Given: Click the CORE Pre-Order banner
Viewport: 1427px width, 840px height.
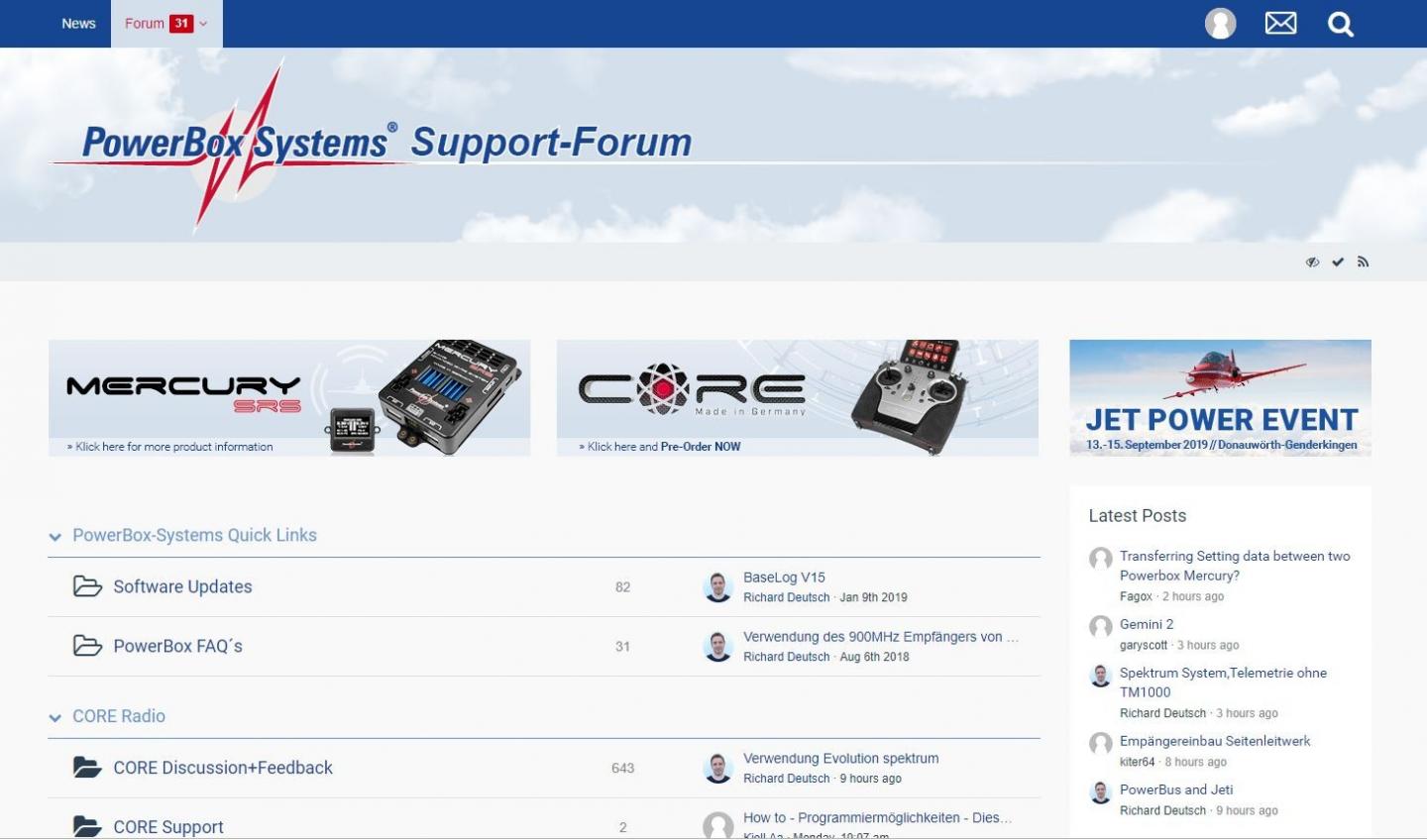Looking at the screenshot, I should 798,398.
